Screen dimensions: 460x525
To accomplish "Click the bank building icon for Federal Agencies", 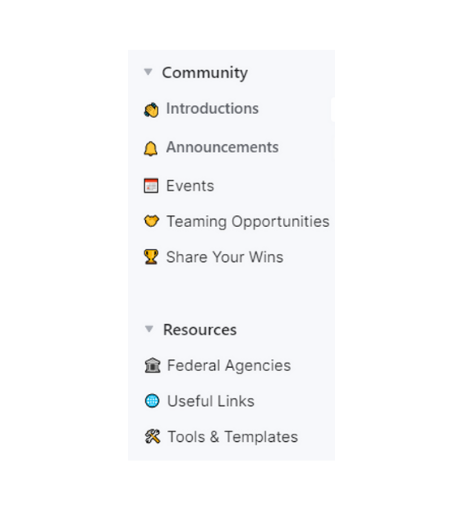I will (152, 365).
